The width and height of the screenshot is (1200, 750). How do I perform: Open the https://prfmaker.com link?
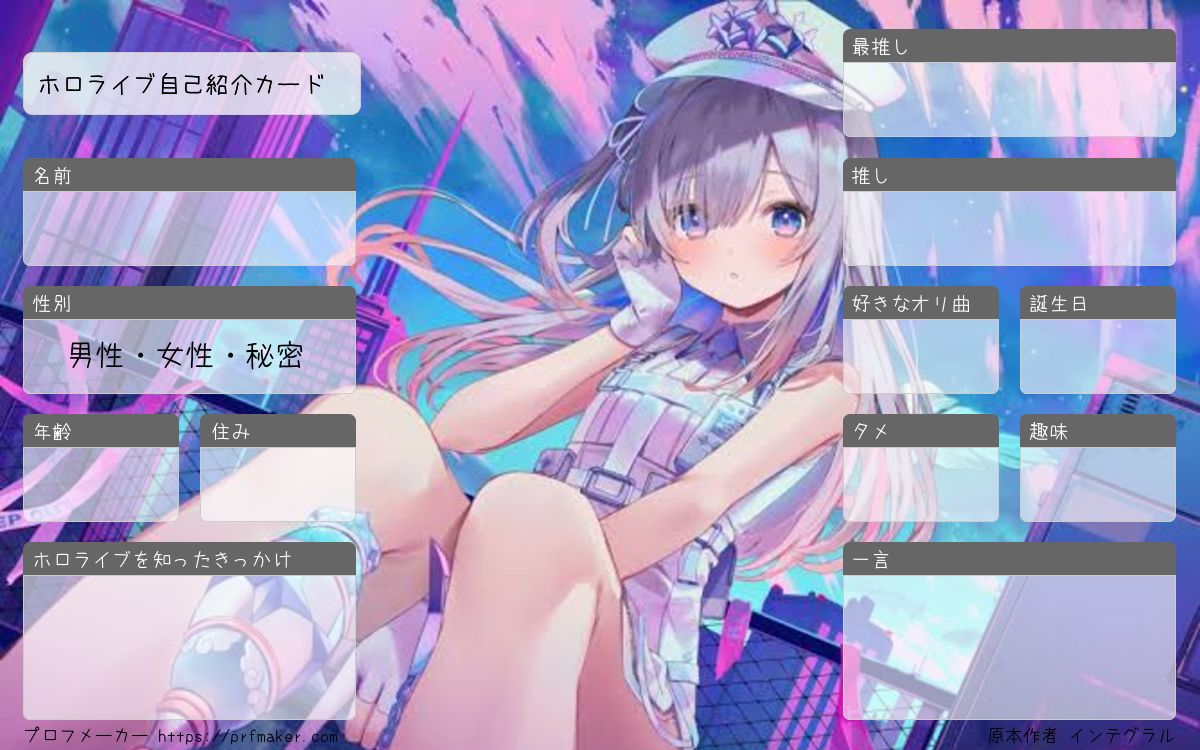[x=249, y=737]
